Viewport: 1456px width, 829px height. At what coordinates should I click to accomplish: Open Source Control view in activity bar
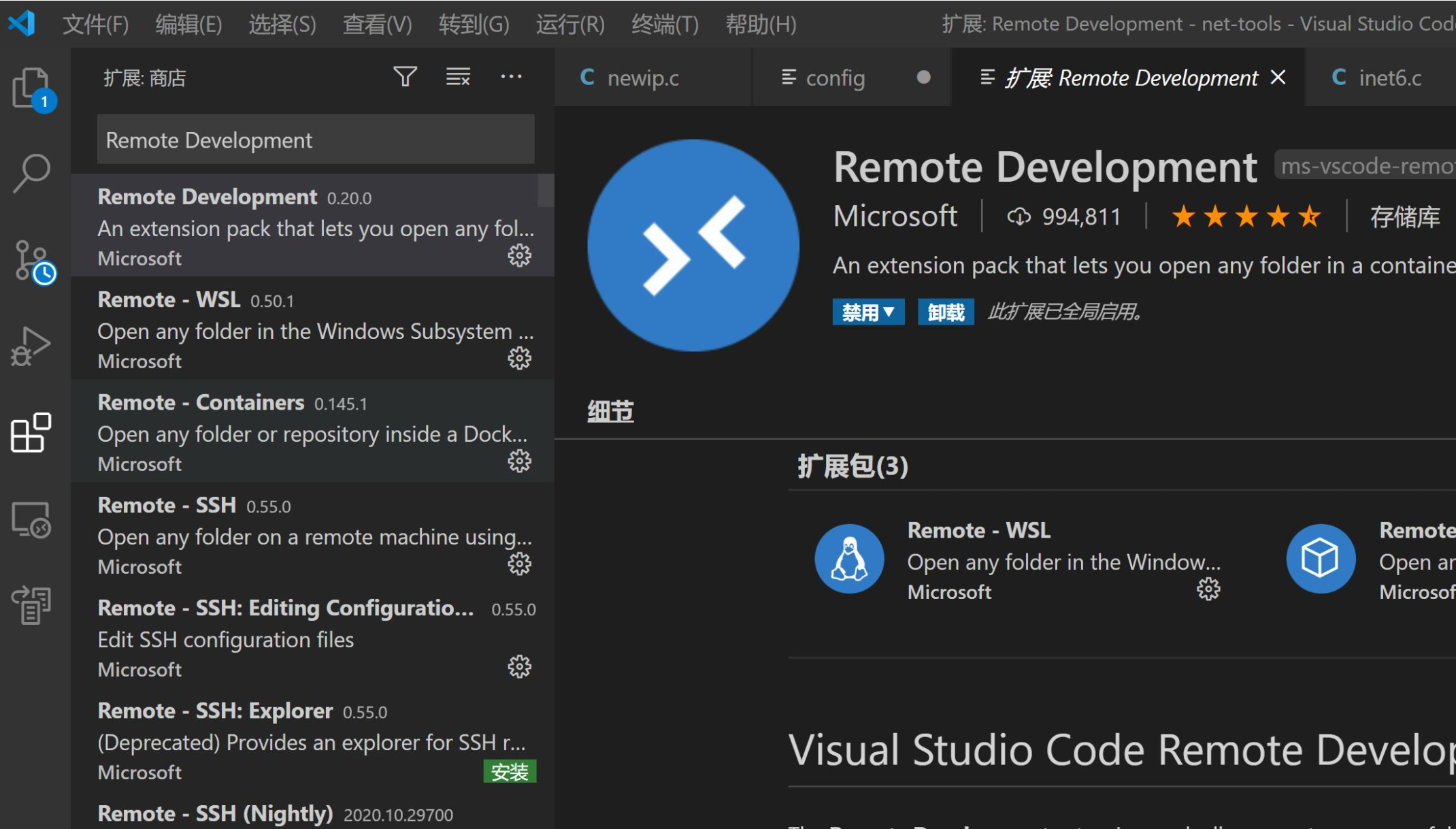tap(34, 262)
